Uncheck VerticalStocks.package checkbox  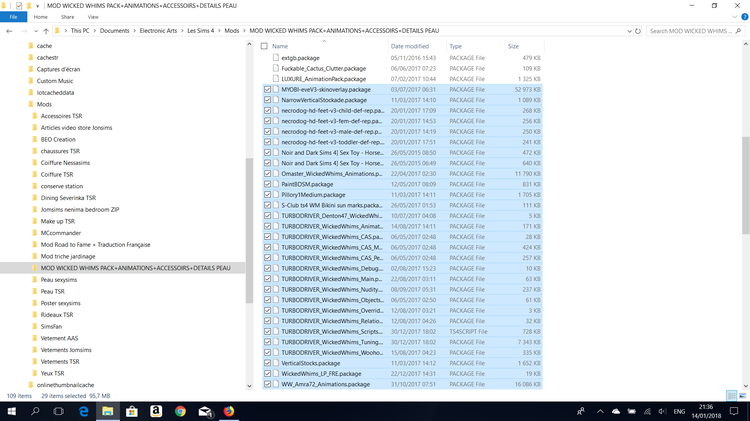[x=267, y=363]
